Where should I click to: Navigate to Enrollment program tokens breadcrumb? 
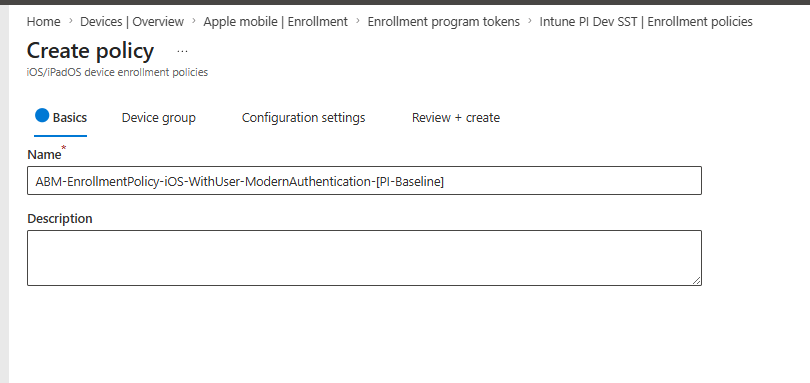[444, 22]
